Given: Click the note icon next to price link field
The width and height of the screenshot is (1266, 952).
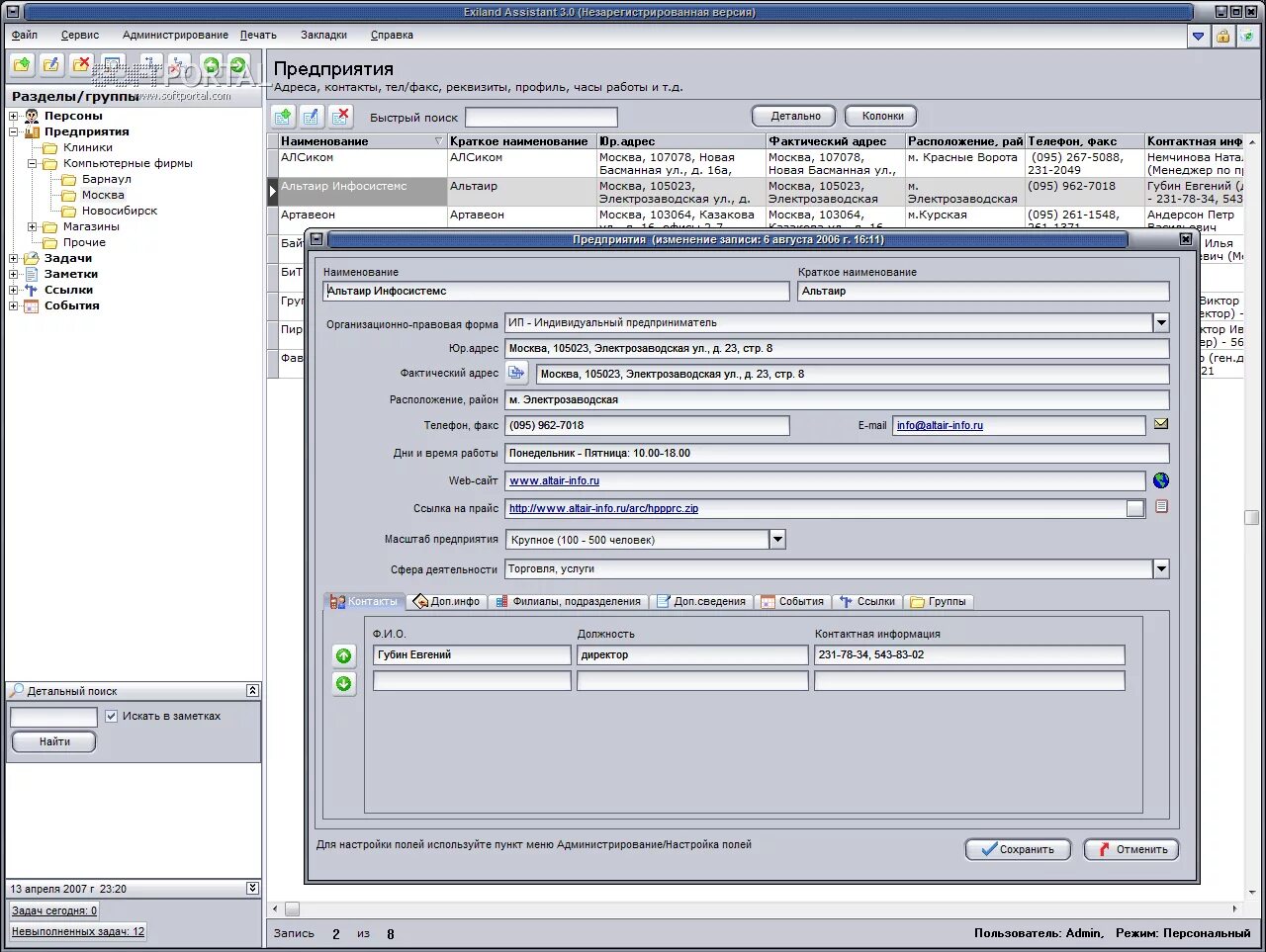Looking at the screenshot, I should tap(1162, 506).
